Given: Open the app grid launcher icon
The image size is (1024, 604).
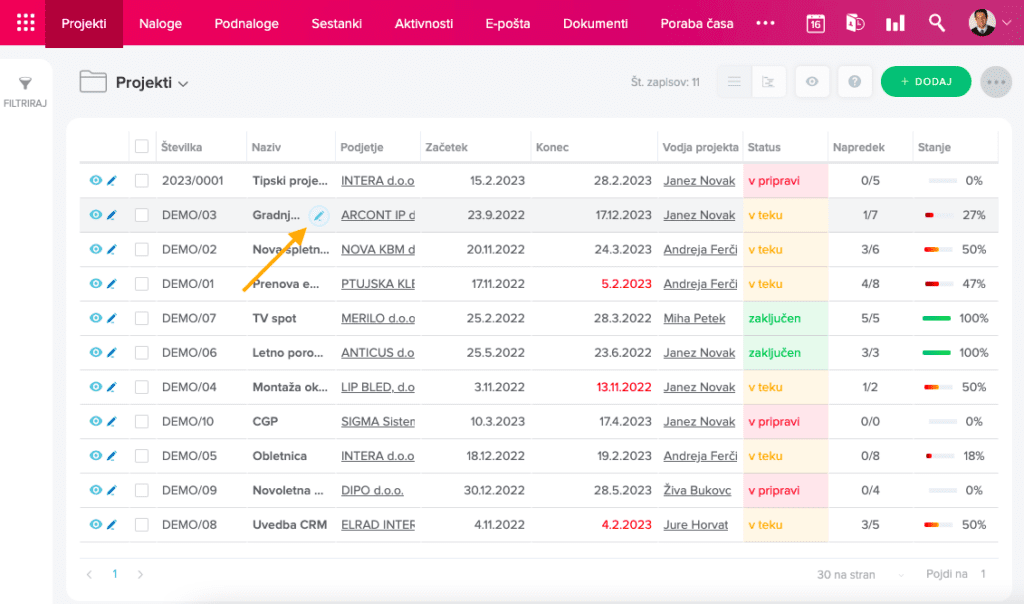Looking at the screenshot, I should point(25,23).
